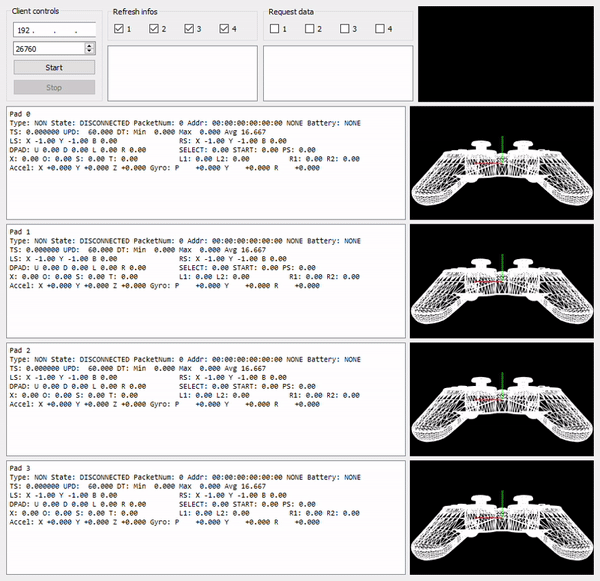Click DISCONNECTED state text in Pad 0

click(x=104, y=123)
